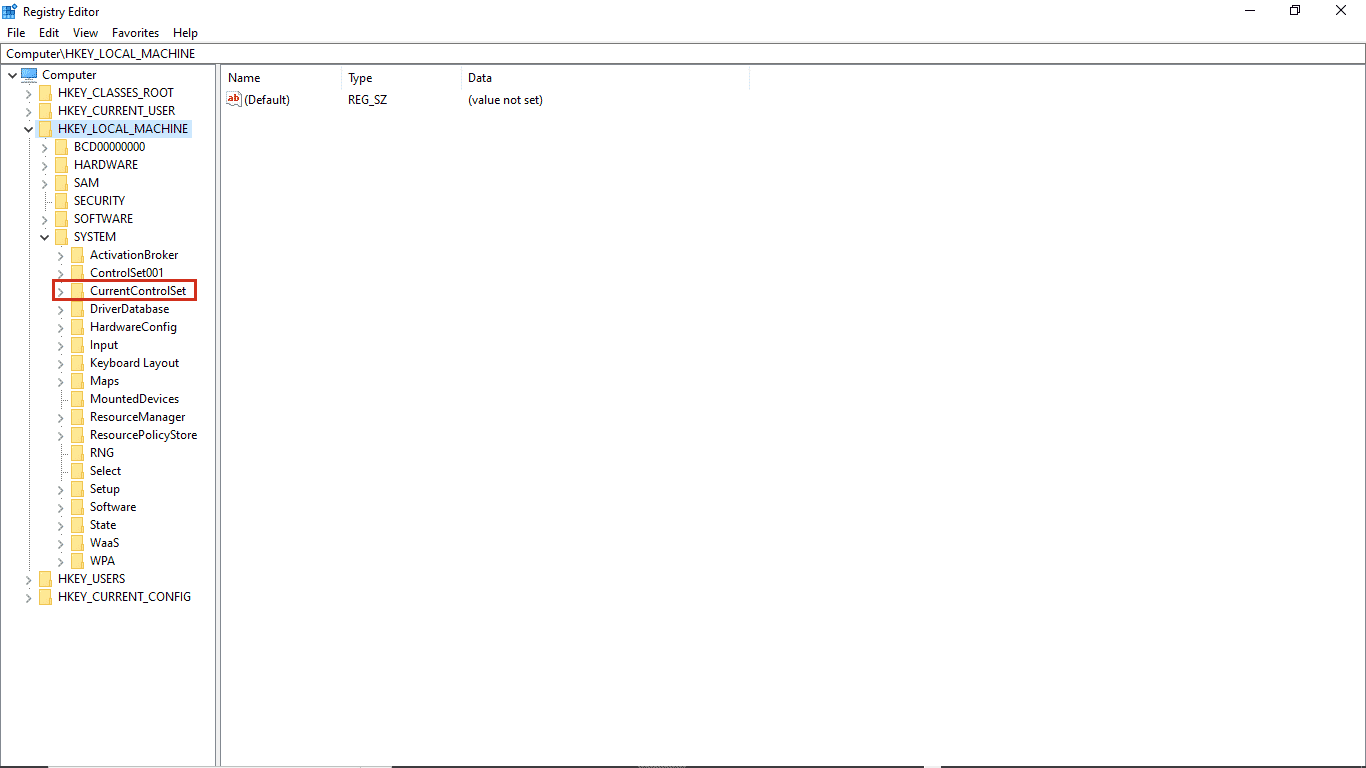This screenshot has height=768, width=1366.
Task: Click the "(value not set)" data cell
Action: pyautogui.click(x=505, y=100)
